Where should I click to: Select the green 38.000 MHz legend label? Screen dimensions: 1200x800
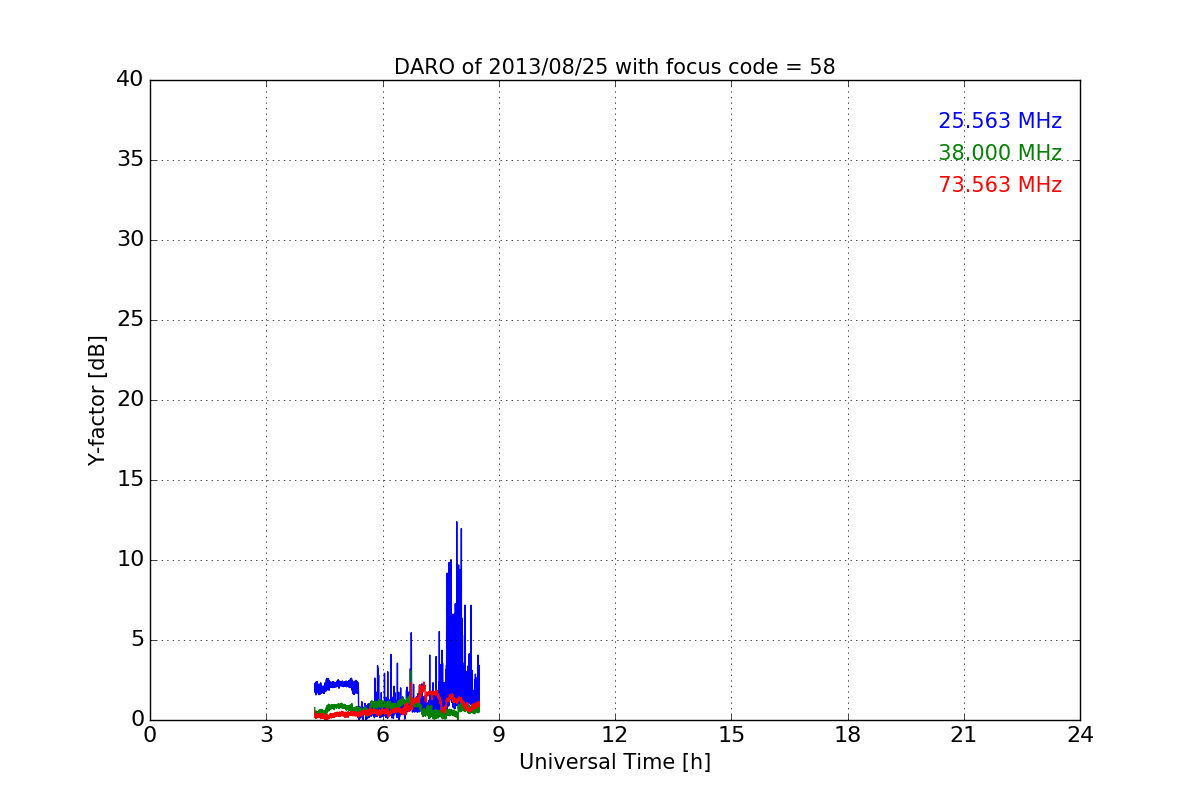(x=1000, y=153)
